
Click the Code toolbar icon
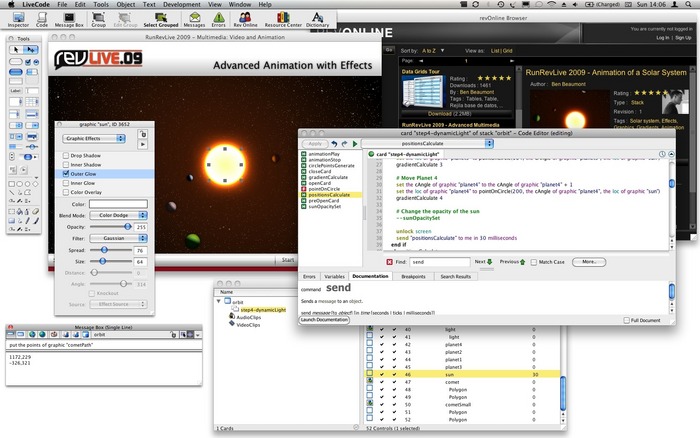(x=44, y=18)
